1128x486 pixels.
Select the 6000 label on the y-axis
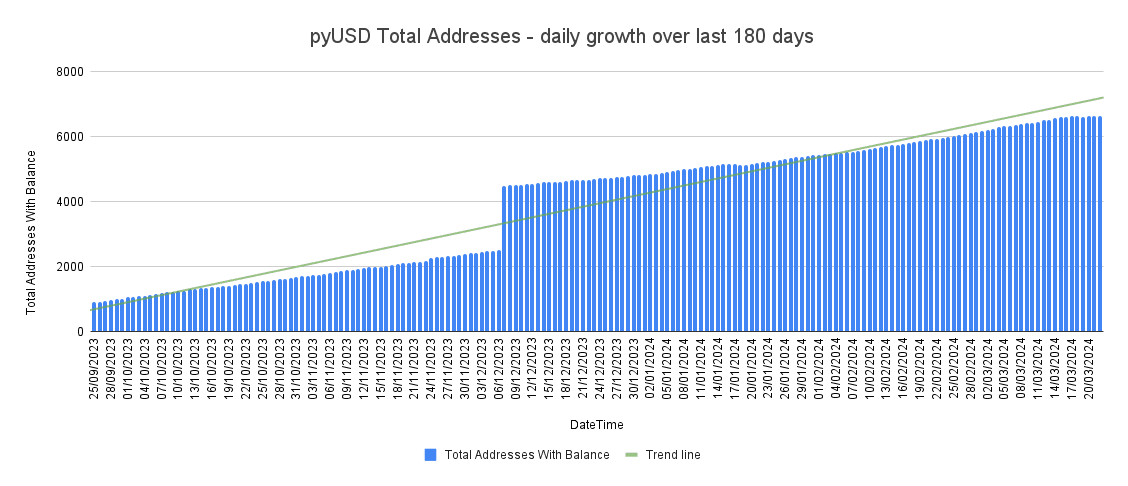(x=69, y=137)
